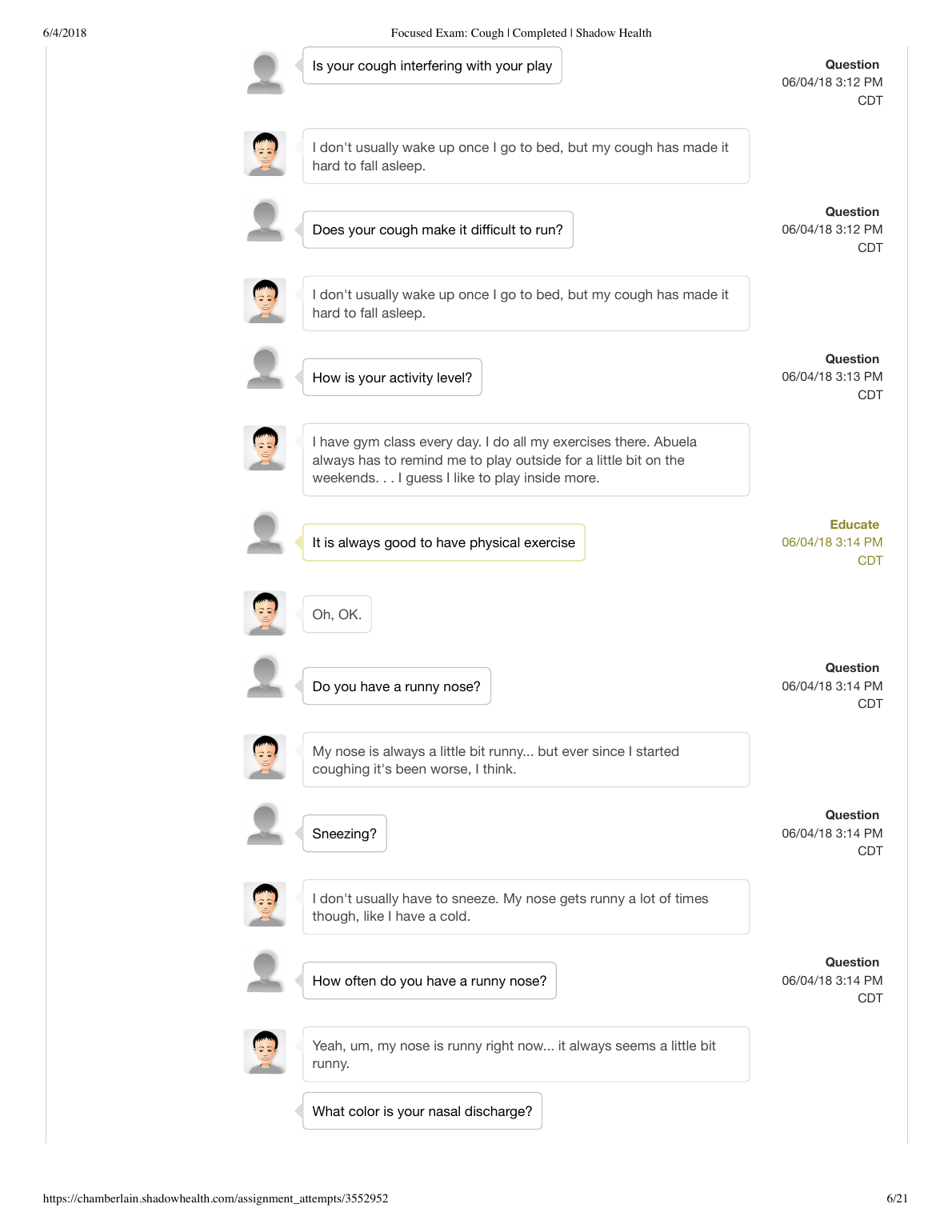Click patient avatar beside "My nose is always" reply
952x1232 pixels.
click(x=265, y=757)
